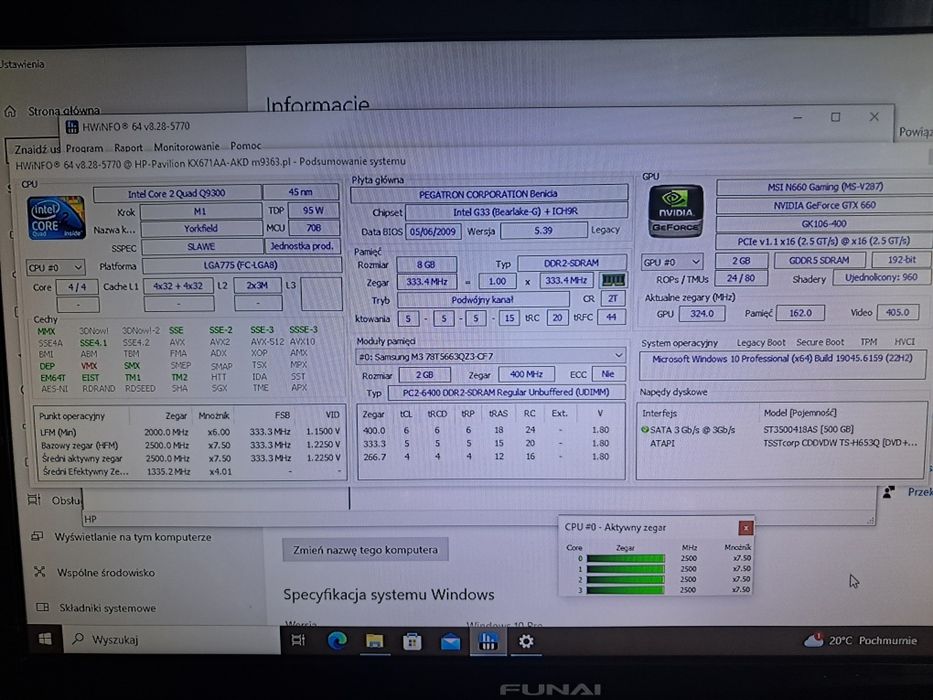Open the Mail app from the taskbar
Screen dimensions: 933x700
point(450,642)
